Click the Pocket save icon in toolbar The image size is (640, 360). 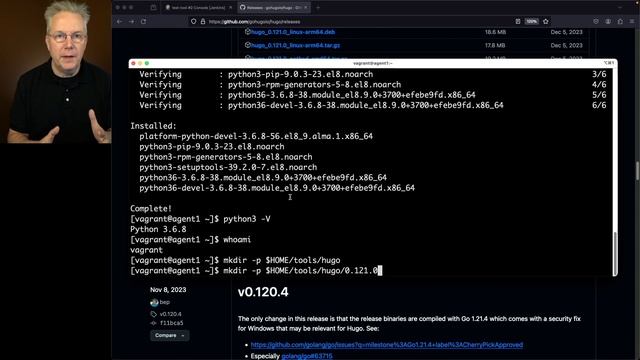tap(596, 22)
